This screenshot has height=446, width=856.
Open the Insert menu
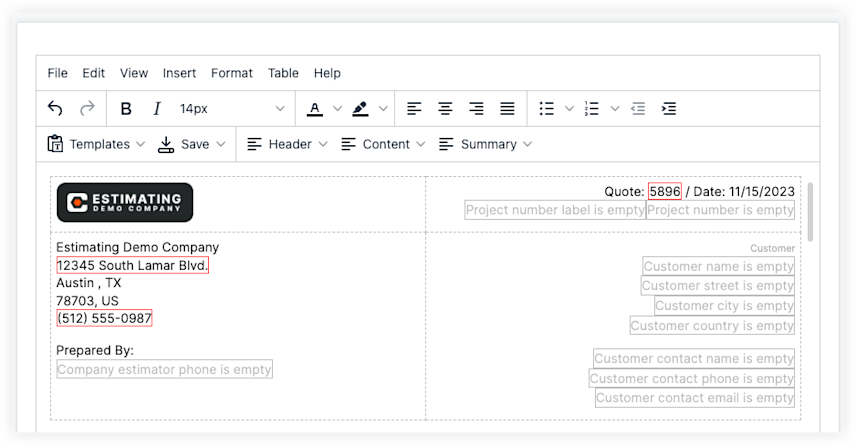click(x=179, y=73)
